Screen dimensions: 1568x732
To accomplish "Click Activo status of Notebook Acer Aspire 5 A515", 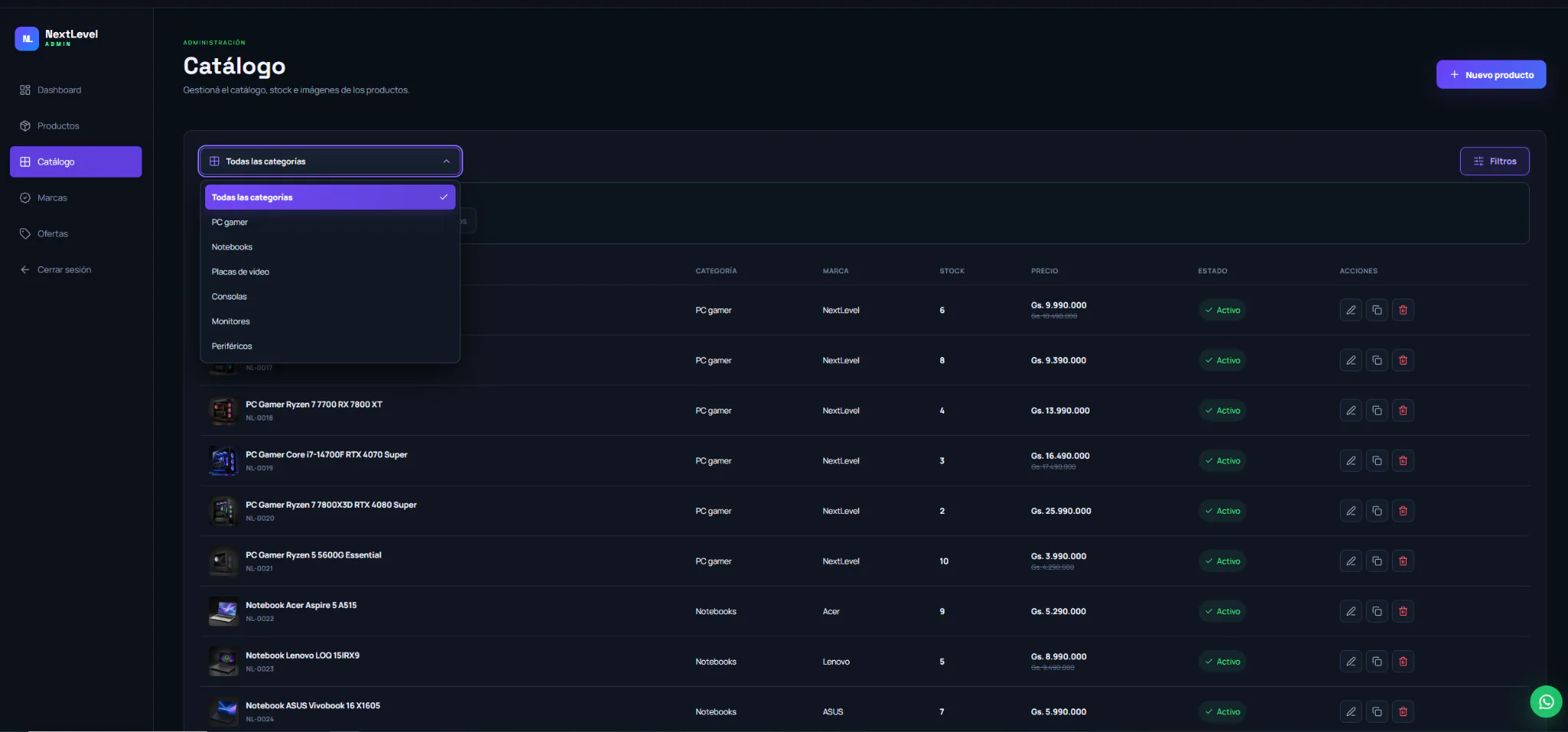I will [1222, 611].
